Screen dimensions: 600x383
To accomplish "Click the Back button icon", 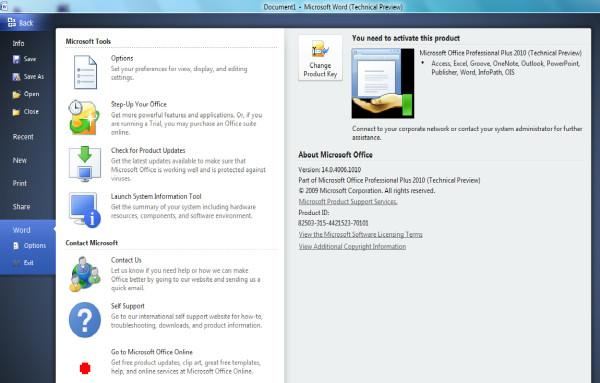I will [x=12, y=23].
